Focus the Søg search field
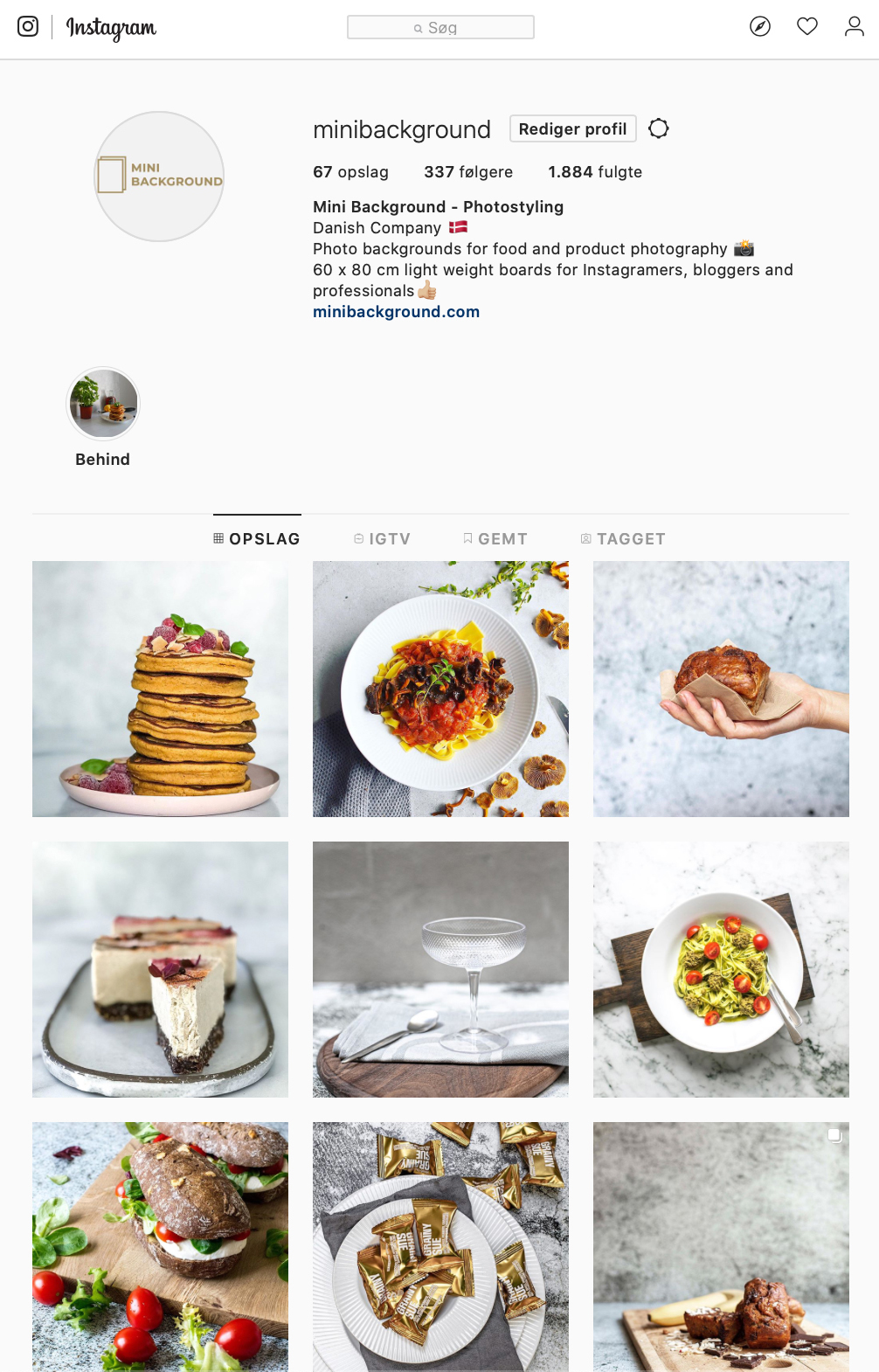The height and width of the screenshot is (1372, 879). [x=440, y=27]
